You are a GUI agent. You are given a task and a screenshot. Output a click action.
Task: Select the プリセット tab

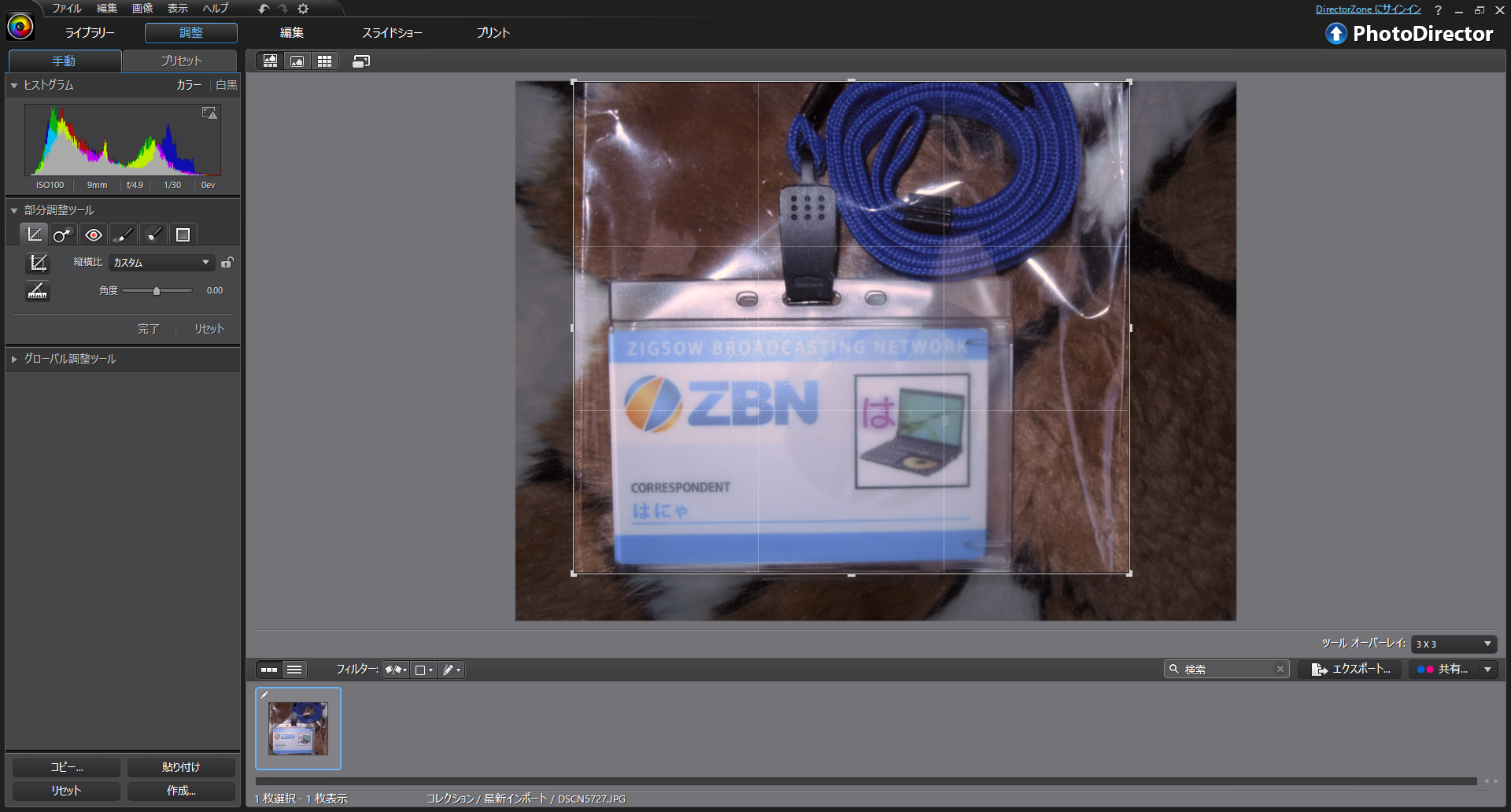(181, 61)
